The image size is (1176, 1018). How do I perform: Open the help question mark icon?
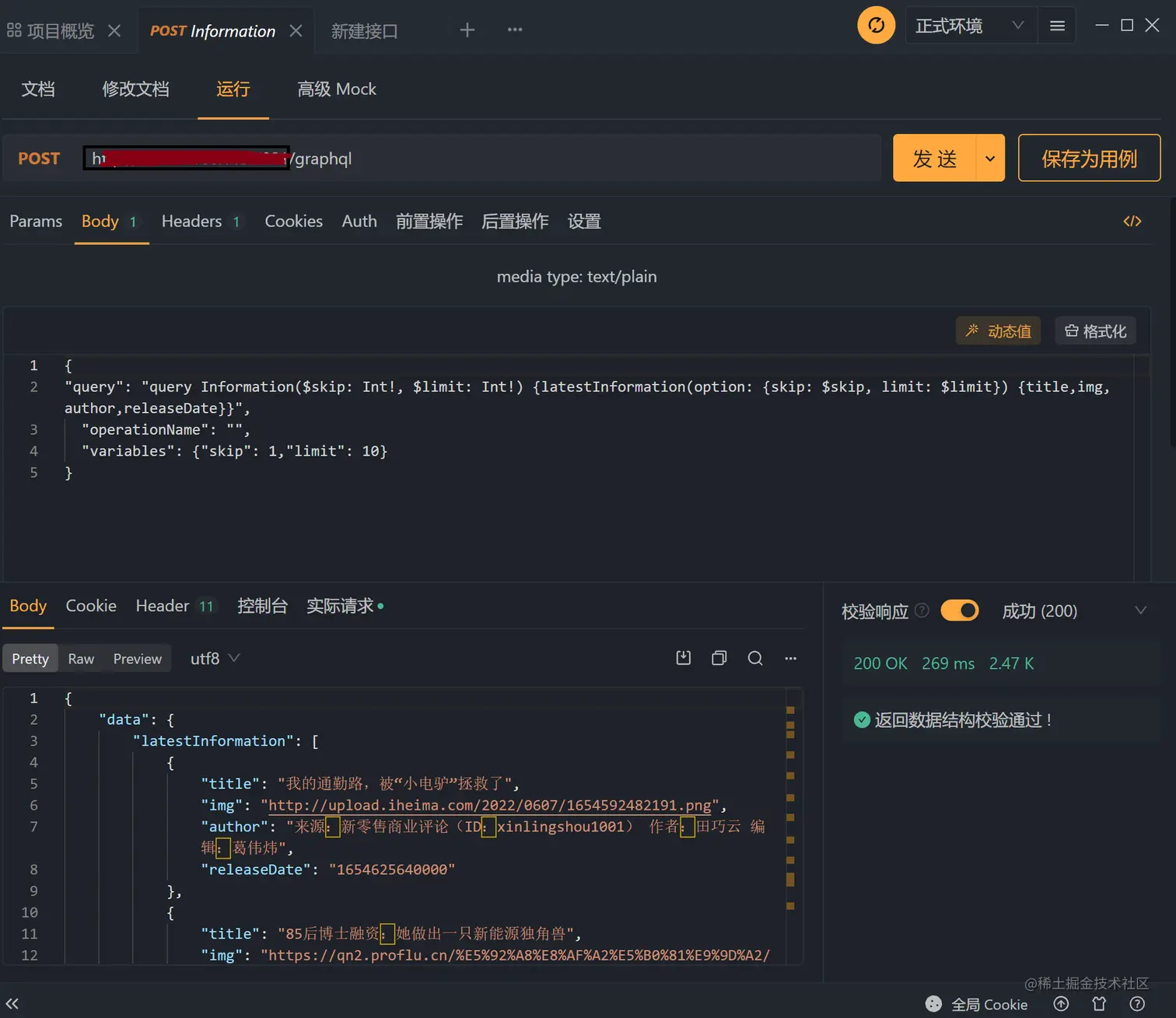tap(1137, 1003)
